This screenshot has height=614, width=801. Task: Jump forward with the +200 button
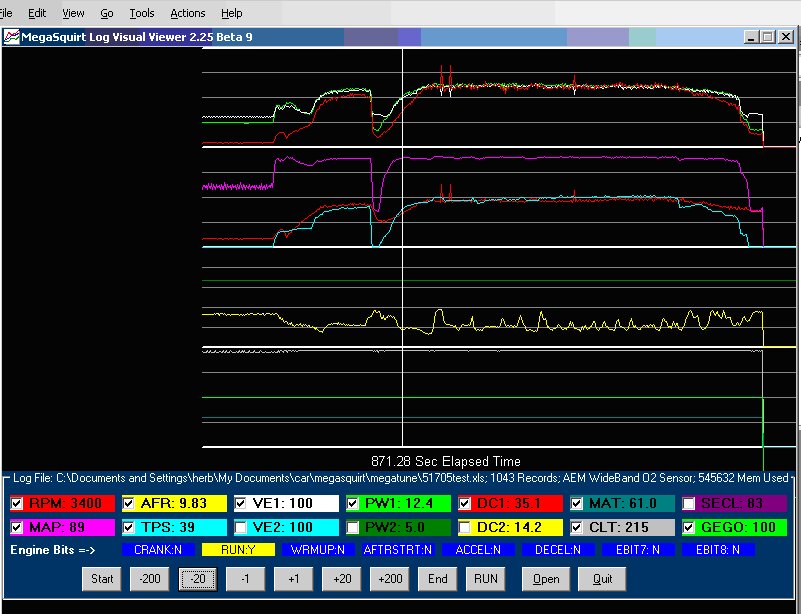pos(390,579)
